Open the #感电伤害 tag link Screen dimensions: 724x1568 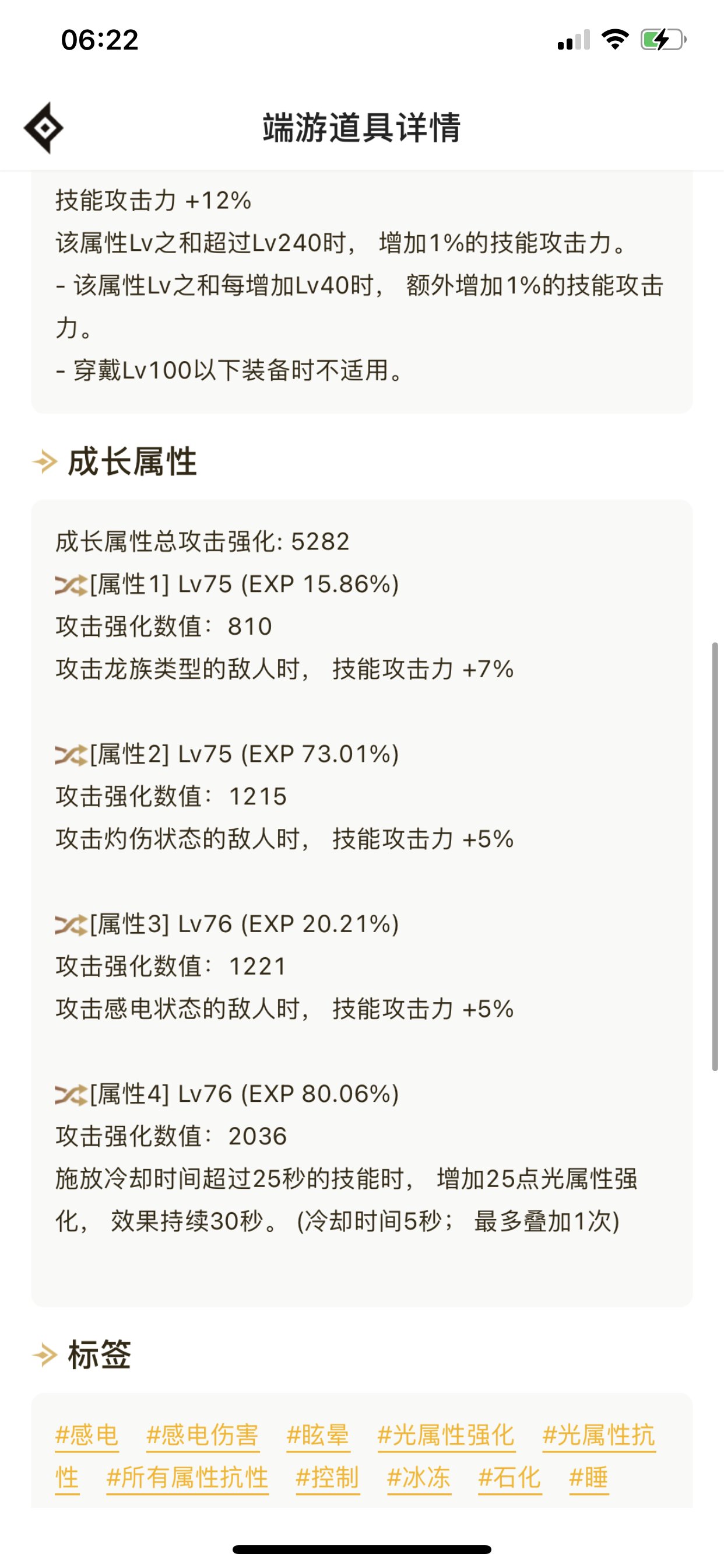[x=202, y=1434]
